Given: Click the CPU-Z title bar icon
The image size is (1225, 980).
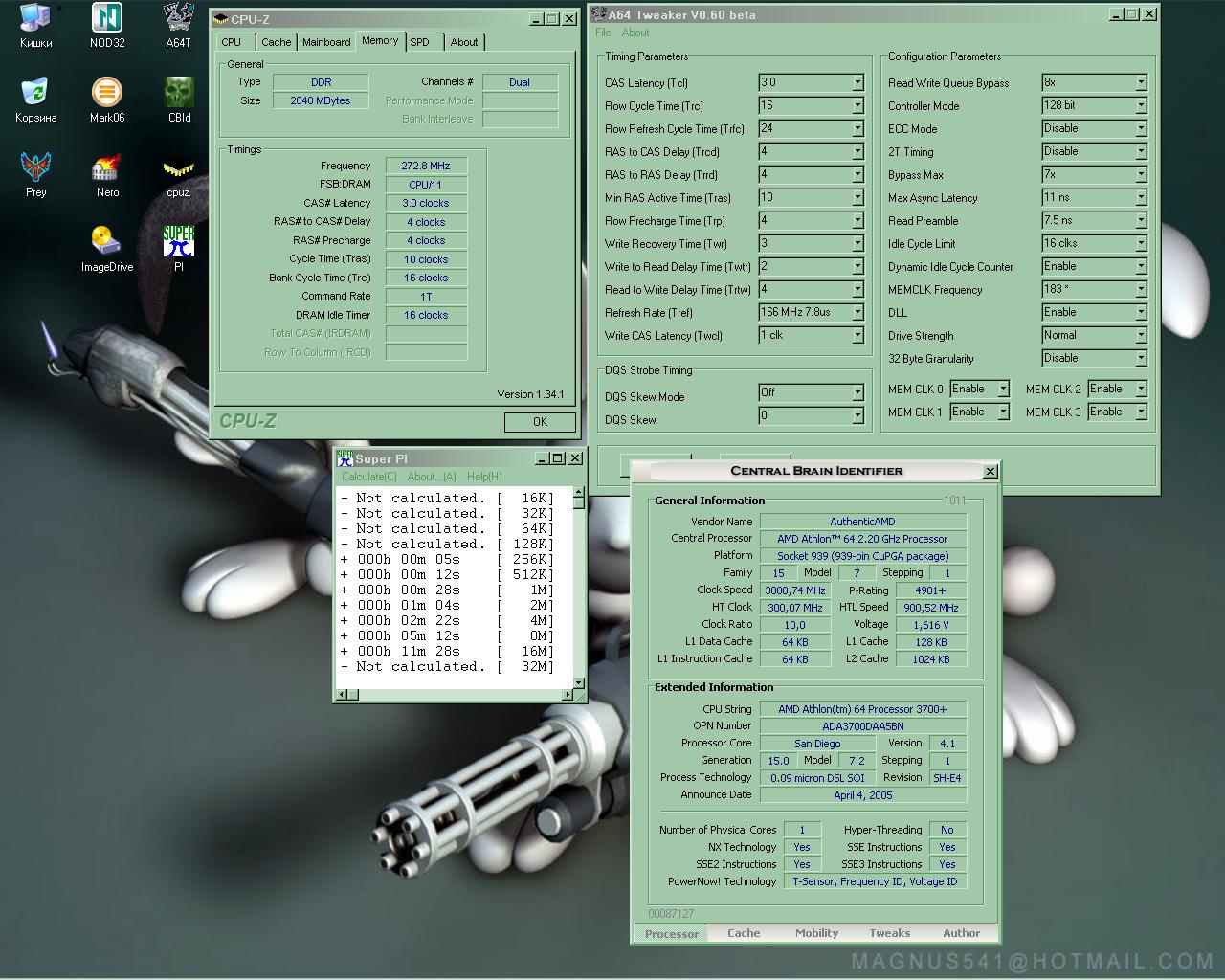Looking at the screenshot, I should click(x=220, y=19).
